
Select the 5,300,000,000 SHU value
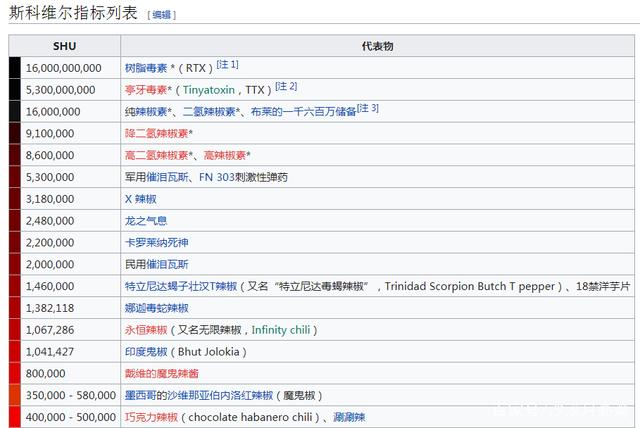pyautogui.click(x=60, y=90)
